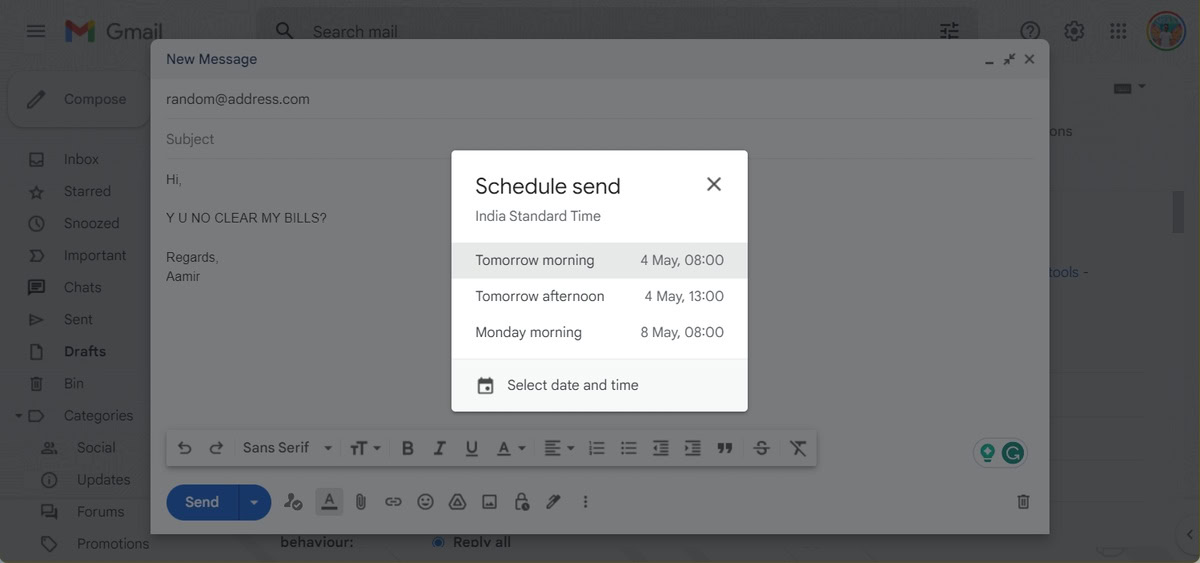Insert files using Google Drive
This screenshot has height=563, width=1200.
coord(457,502)
